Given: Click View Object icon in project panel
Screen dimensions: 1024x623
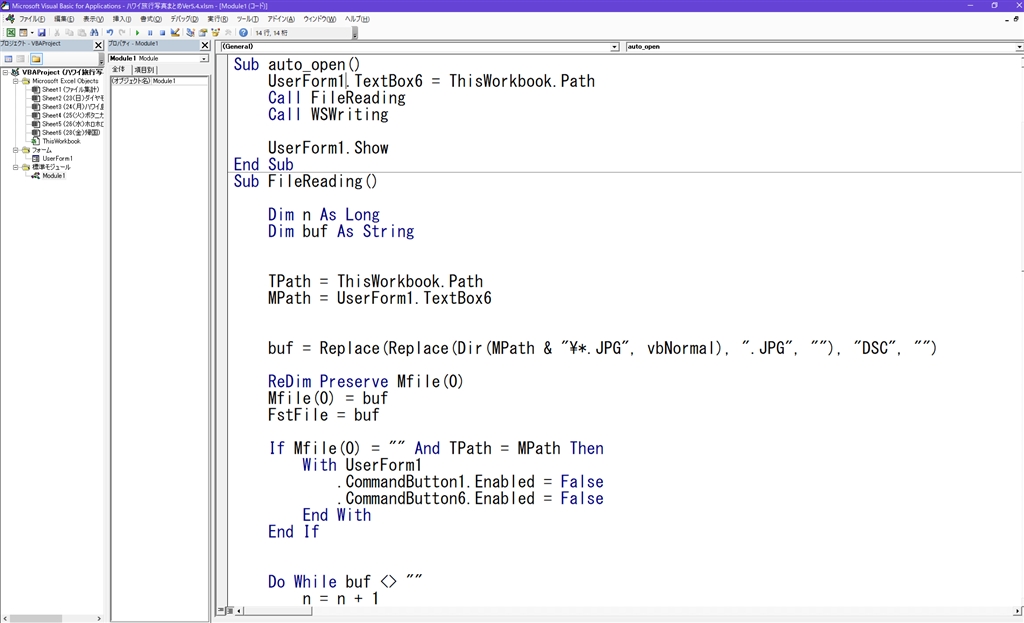Looking at the screenshot, I should coord(21,59).
